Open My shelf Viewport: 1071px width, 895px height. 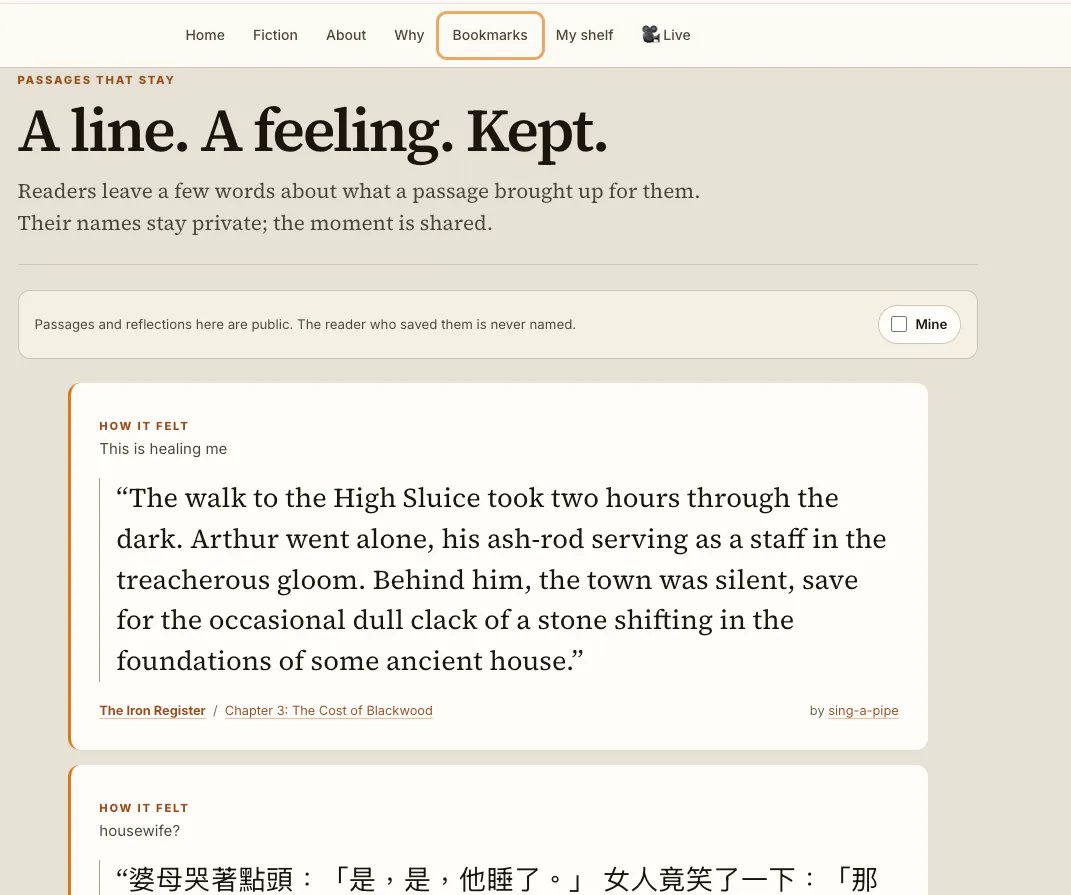pyautogui.click(x=584, y=35)
